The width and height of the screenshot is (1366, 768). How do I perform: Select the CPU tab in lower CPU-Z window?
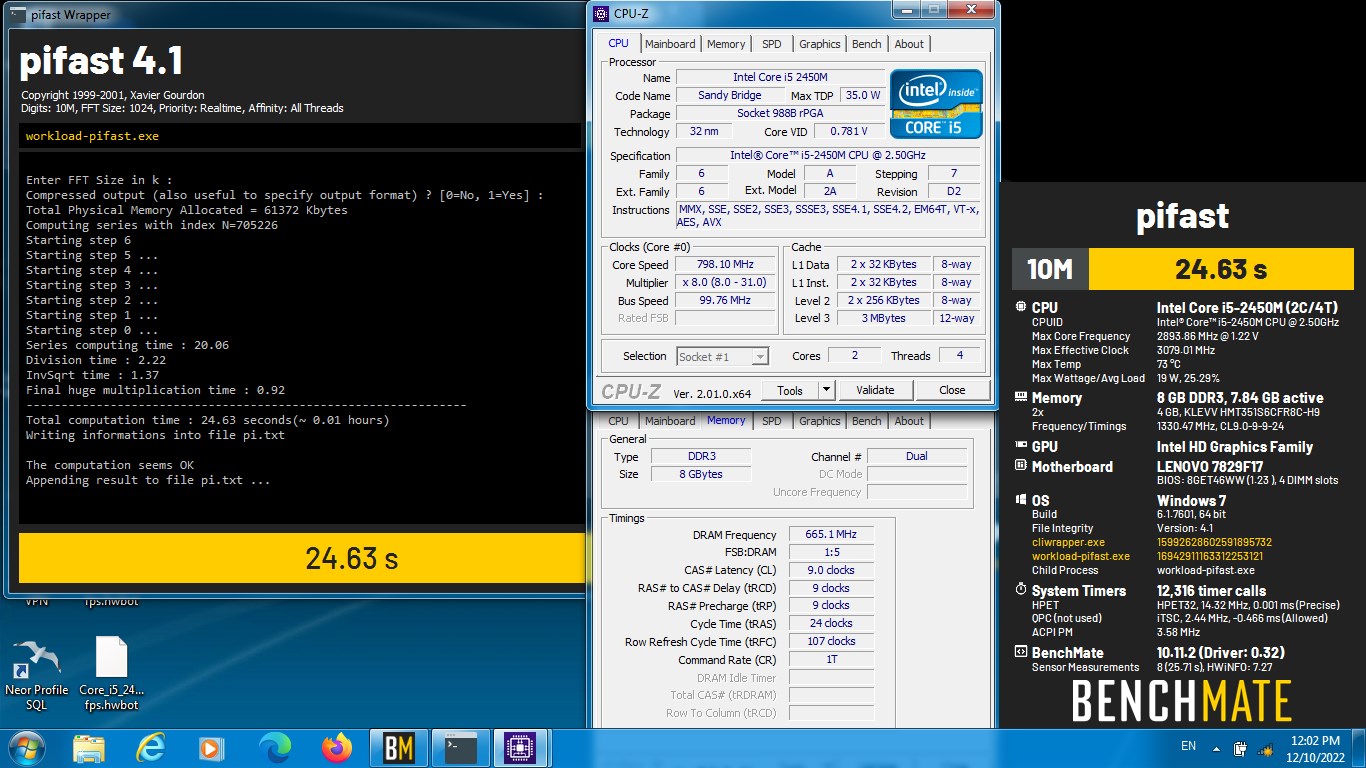pyautogui.click(x=619, y=421)
